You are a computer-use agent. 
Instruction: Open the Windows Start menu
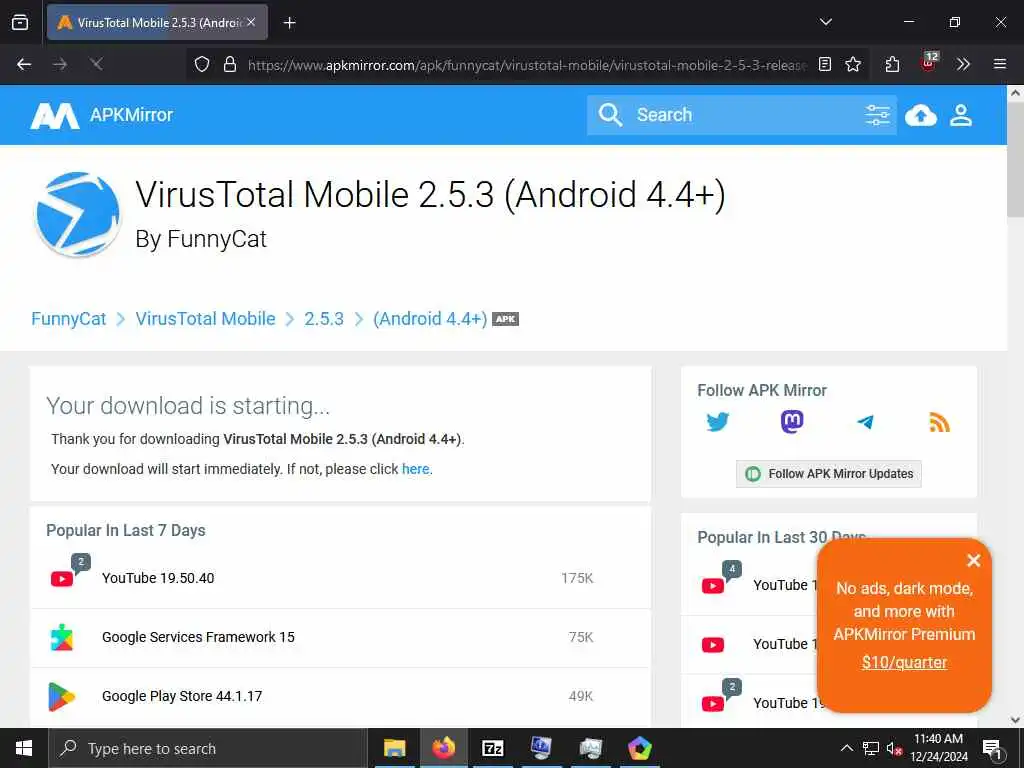(24, 748)
